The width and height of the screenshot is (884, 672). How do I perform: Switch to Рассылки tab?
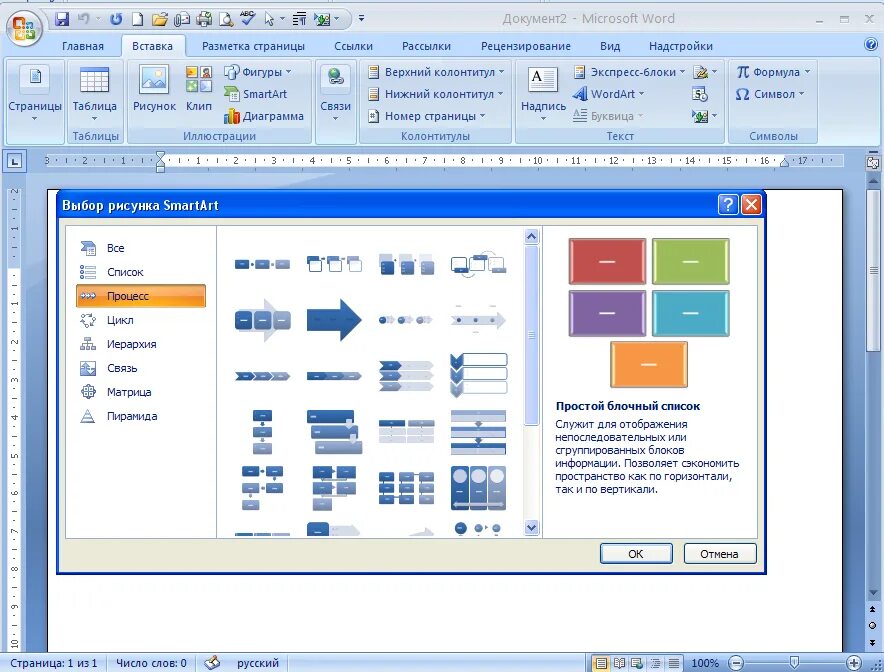click(x=426, y=46)
